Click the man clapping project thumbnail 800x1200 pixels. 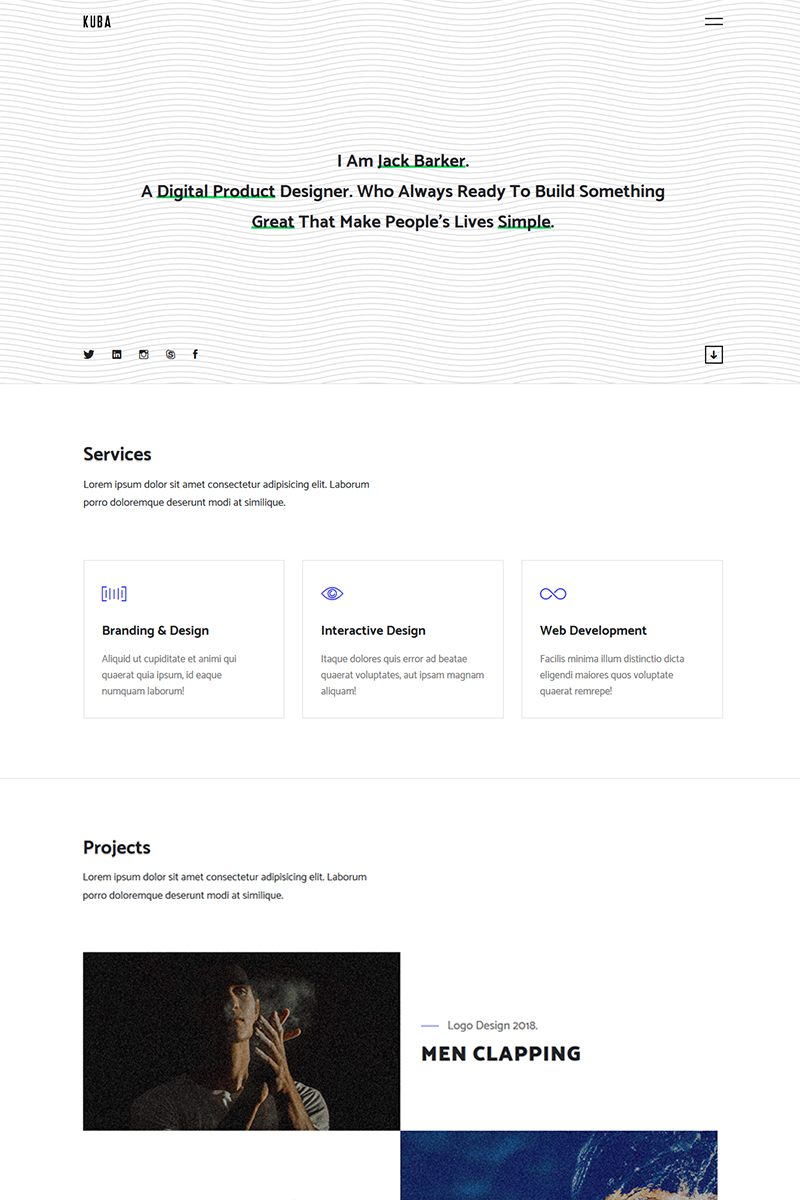241,1041
